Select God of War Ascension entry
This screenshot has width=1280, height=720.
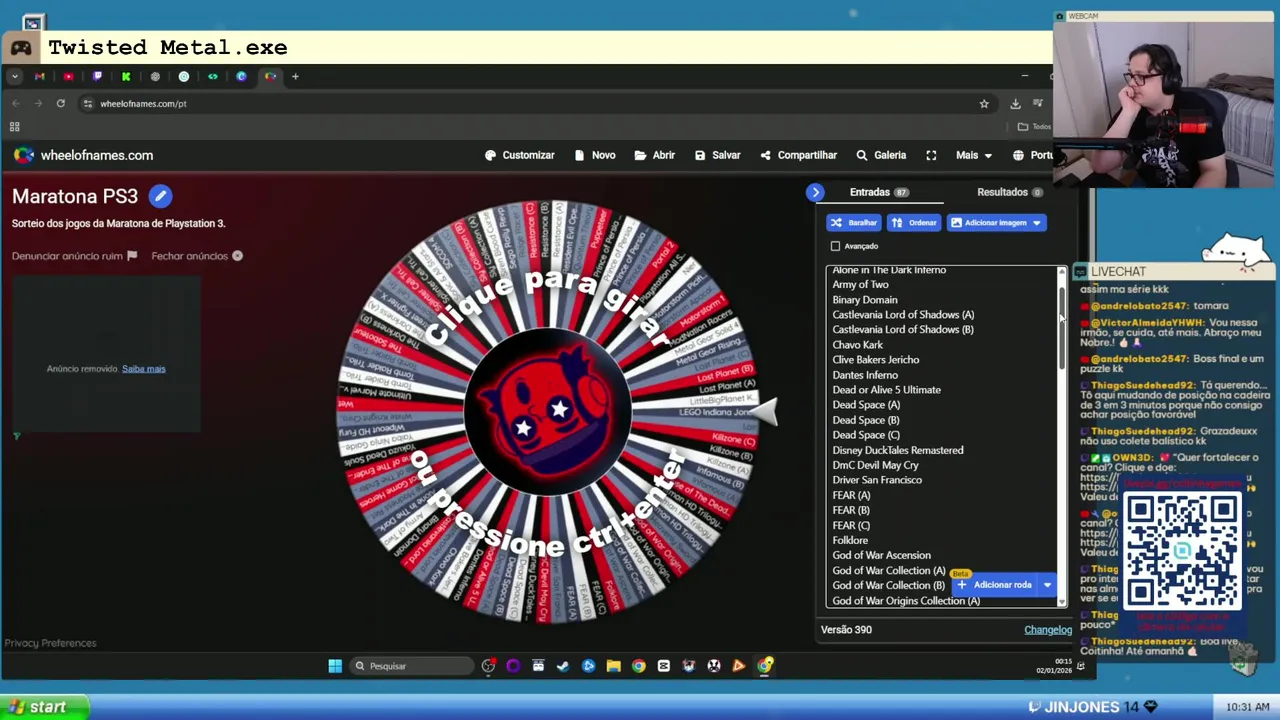click(x=881, y=556)
